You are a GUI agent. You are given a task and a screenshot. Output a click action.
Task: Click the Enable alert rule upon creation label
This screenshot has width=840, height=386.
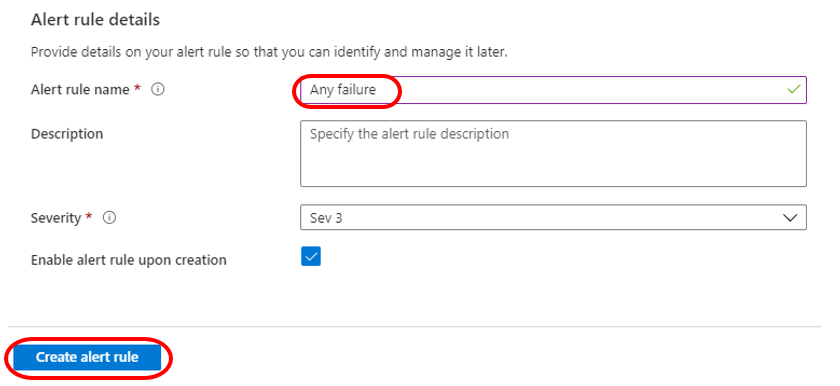[x=129, y=260]
